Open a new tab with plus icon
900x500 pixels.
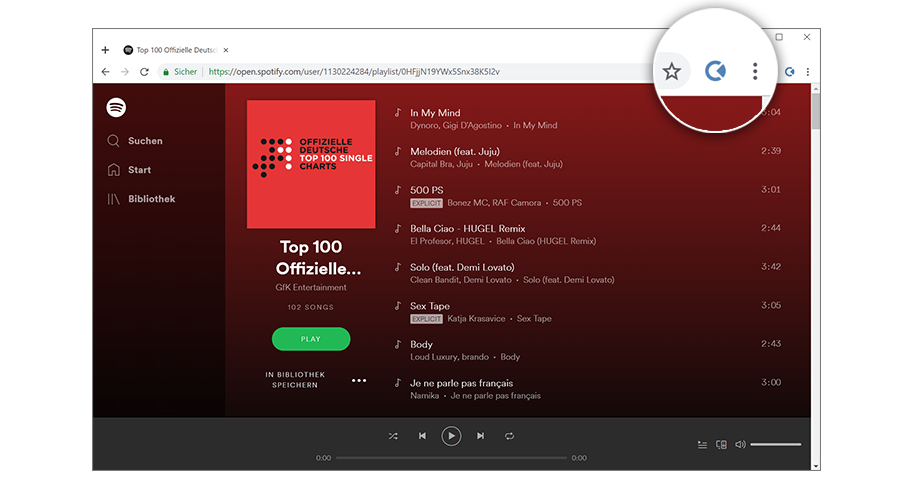point(105,50)
